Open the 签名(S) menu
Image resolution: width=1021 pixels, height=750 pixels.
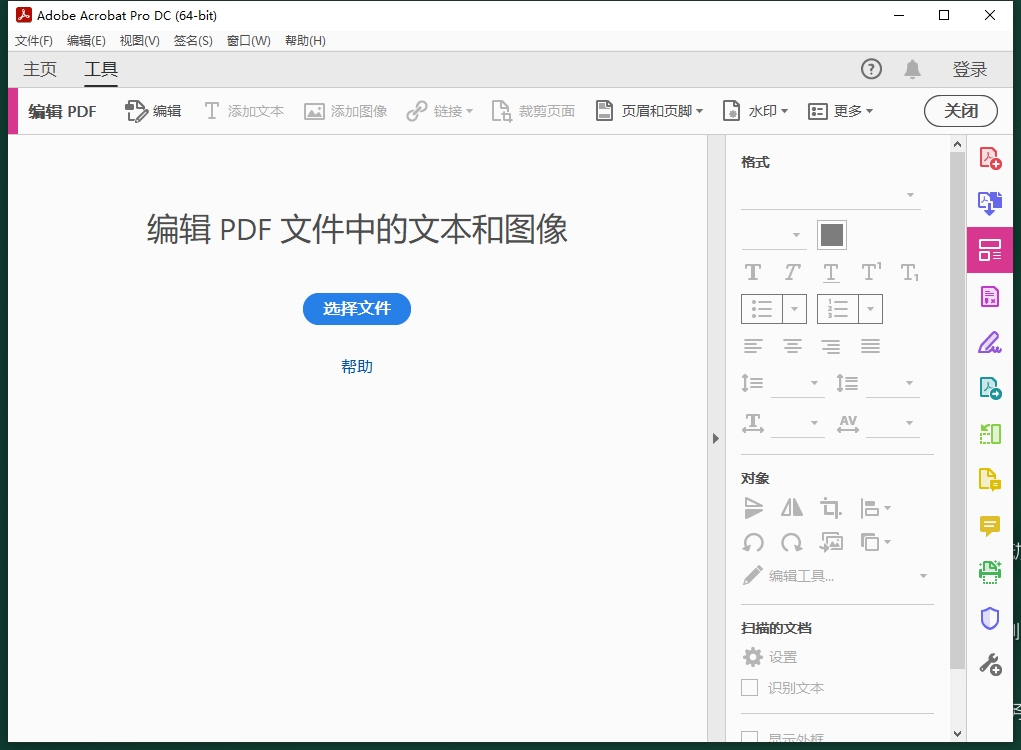(193, 41)
